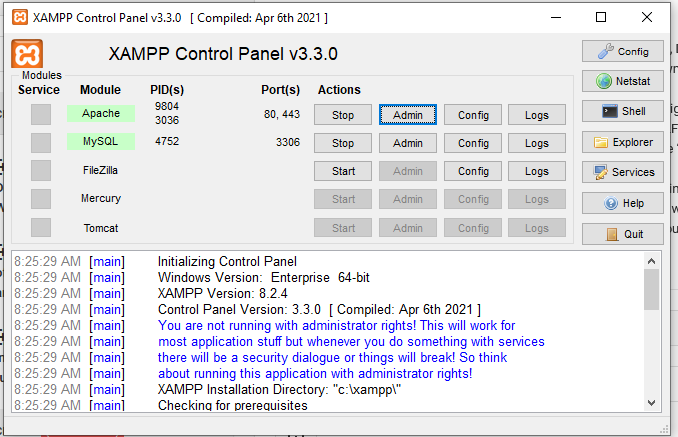The height and width of the screenshot is (437, 678).
Task: Stop the MySQL module
Action: point(343,143)
